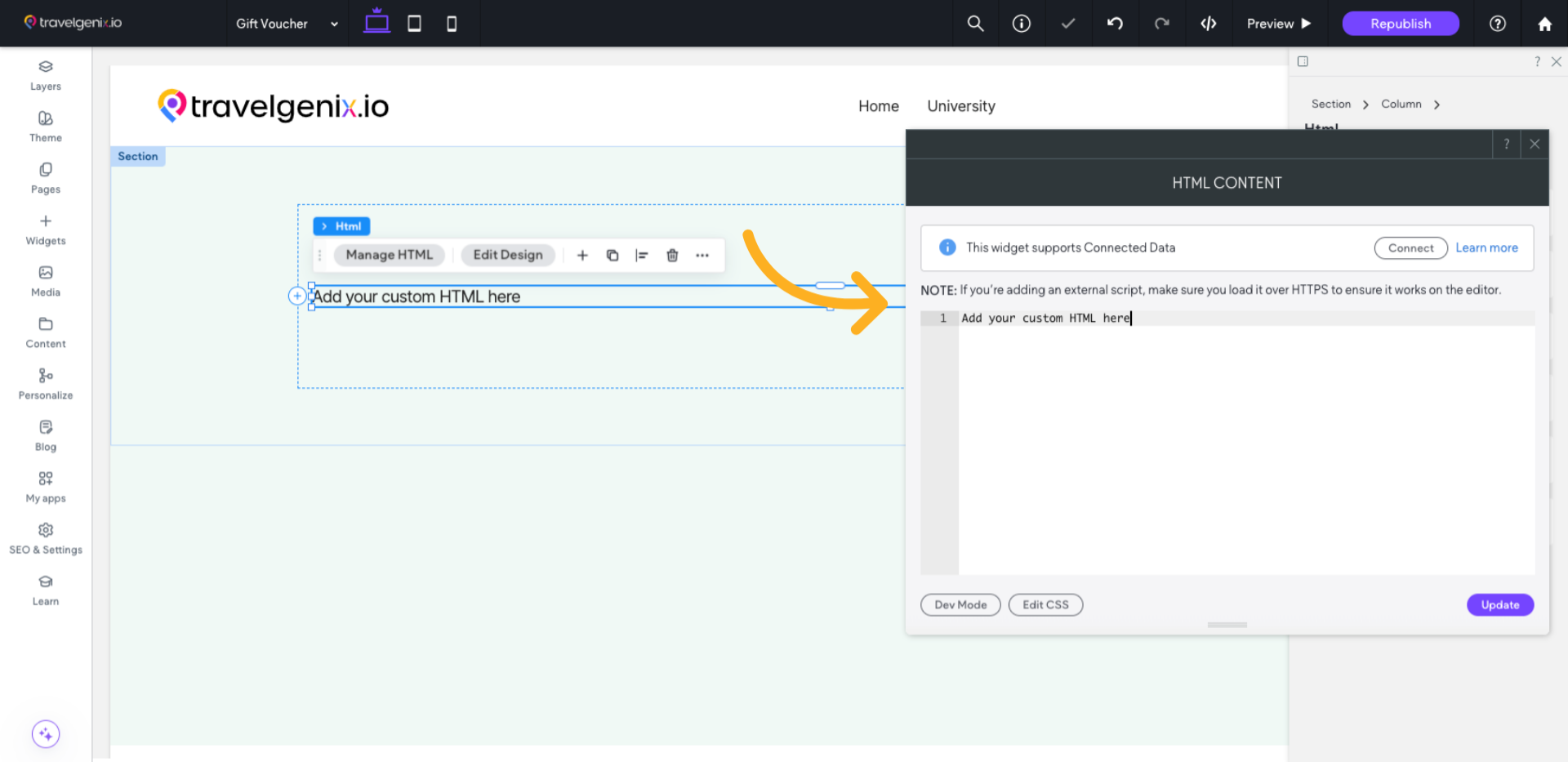Screen dimensions: 1568x762
Task: Open the Media panel
Action: pos(45,279)
